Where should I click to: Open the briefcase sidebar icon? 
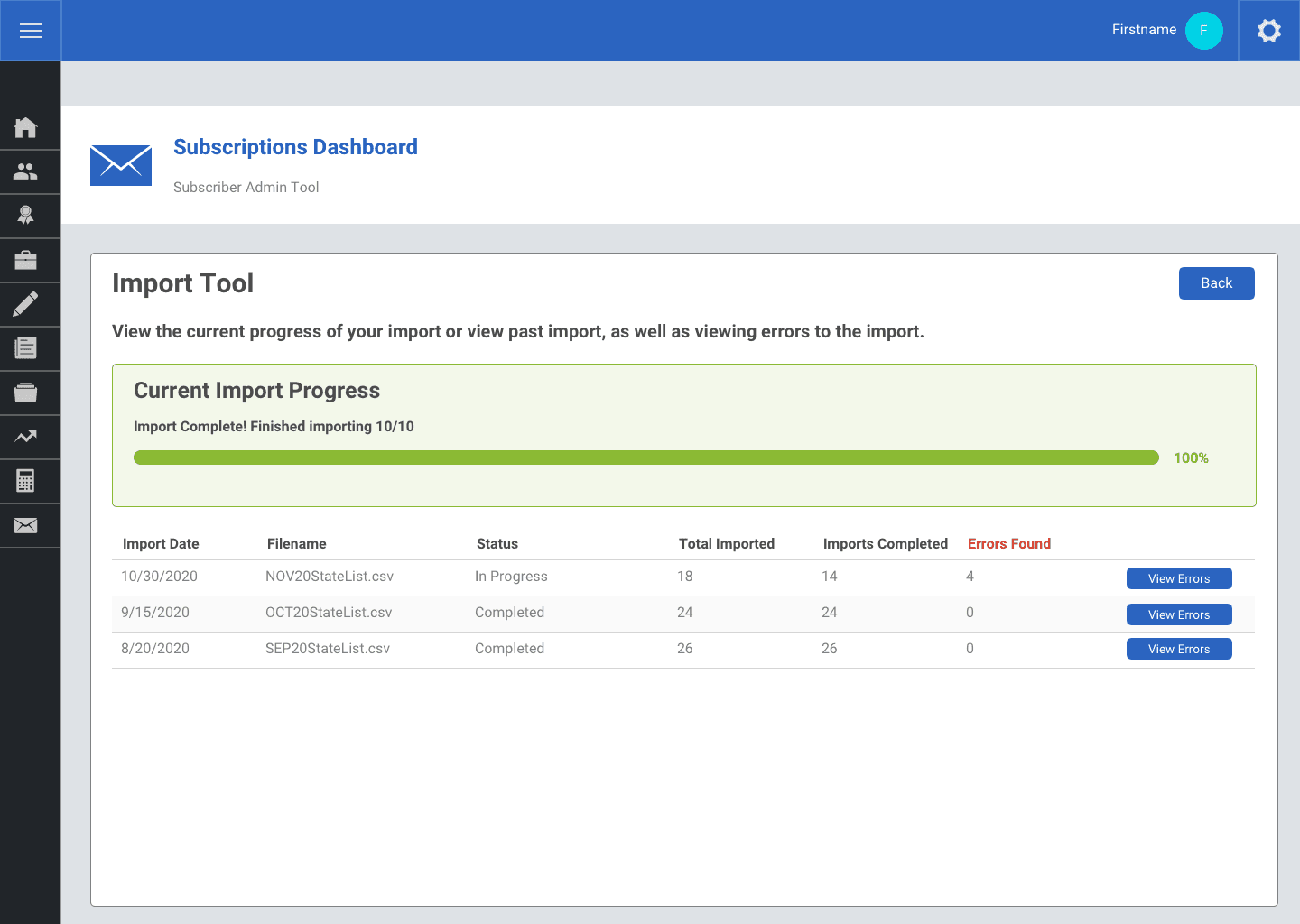click(x=26, y=260)
